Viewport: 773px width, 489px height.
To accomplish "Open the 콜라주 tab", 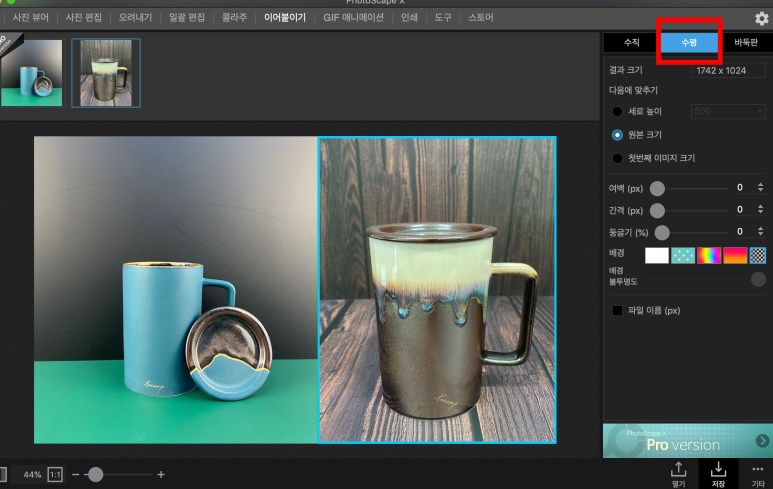I will point(234,18).
